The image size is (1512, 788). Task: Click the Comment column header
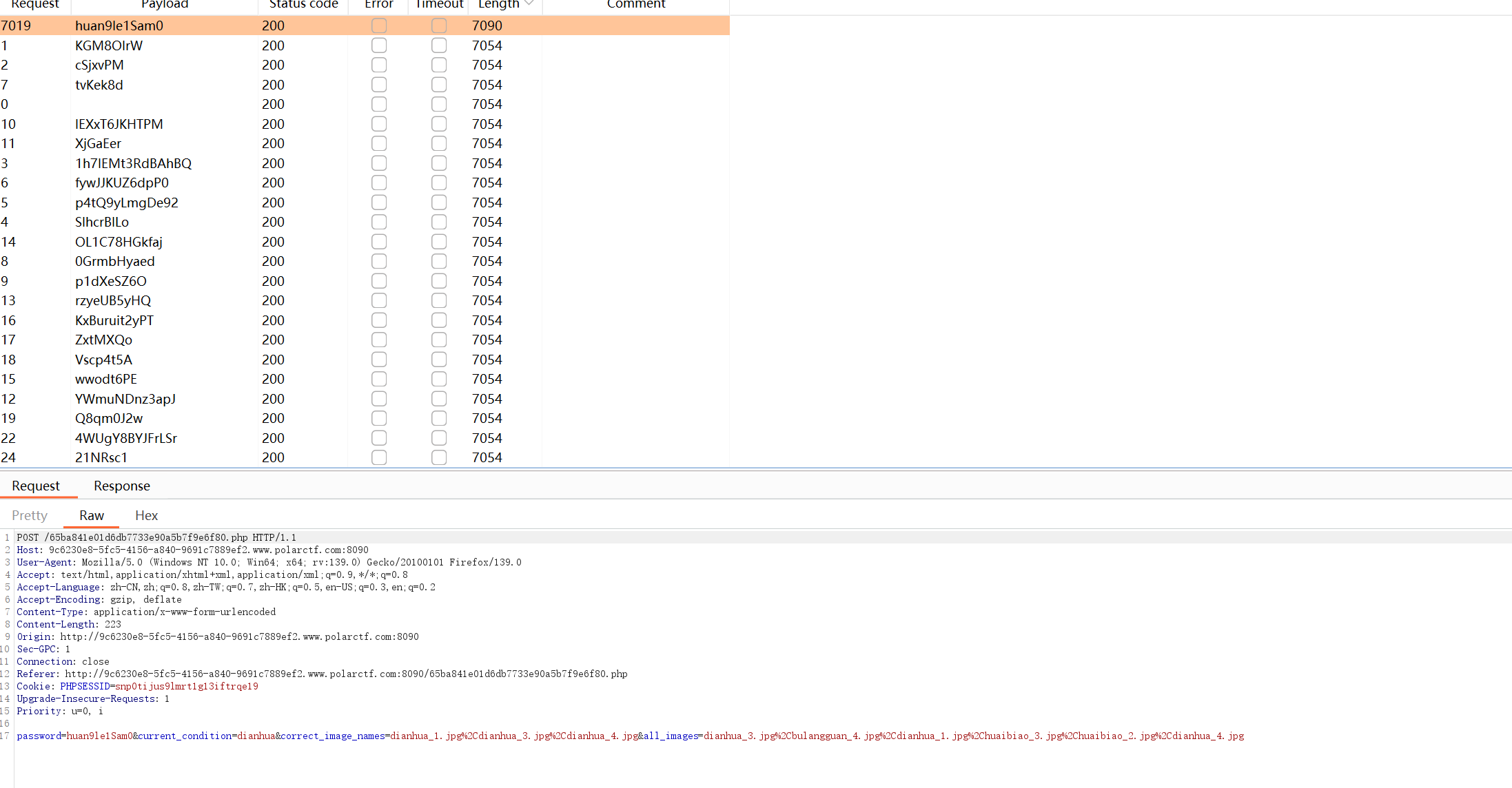pyautogui.click(x=635, y=3)
